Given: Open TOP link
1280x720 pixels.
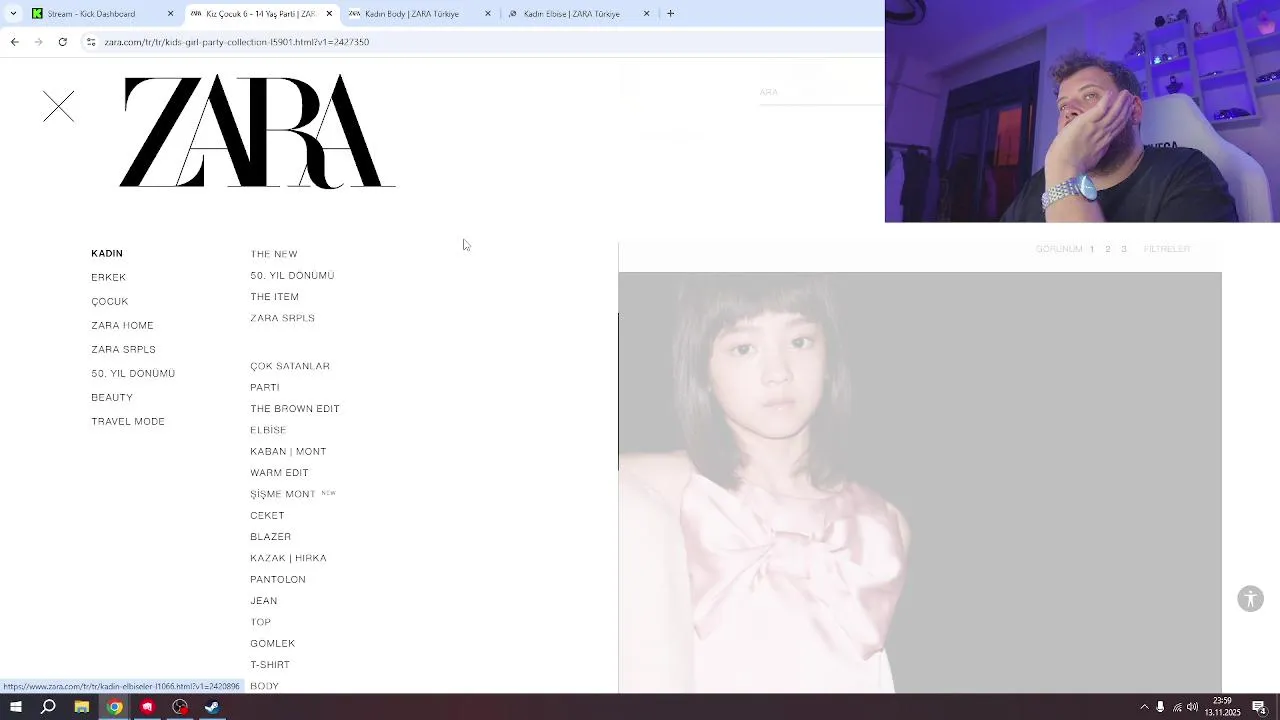Looking at the screenshot, I should pyautogui.click(x=260, y=622).
